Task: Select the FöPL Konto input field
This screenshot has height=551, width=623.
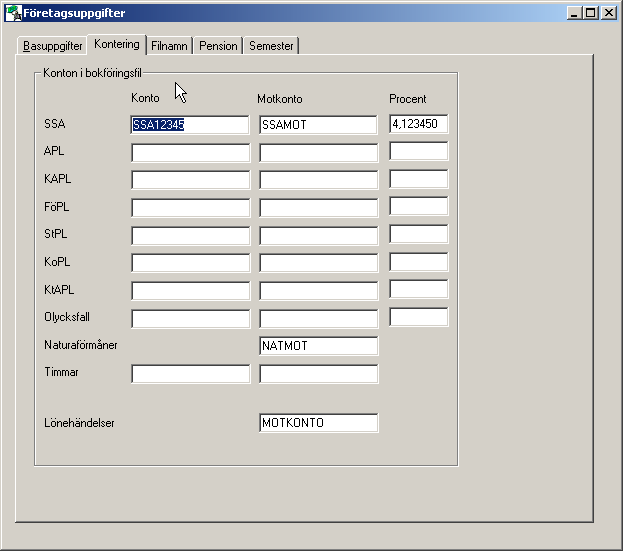Action: pos(190,208)
